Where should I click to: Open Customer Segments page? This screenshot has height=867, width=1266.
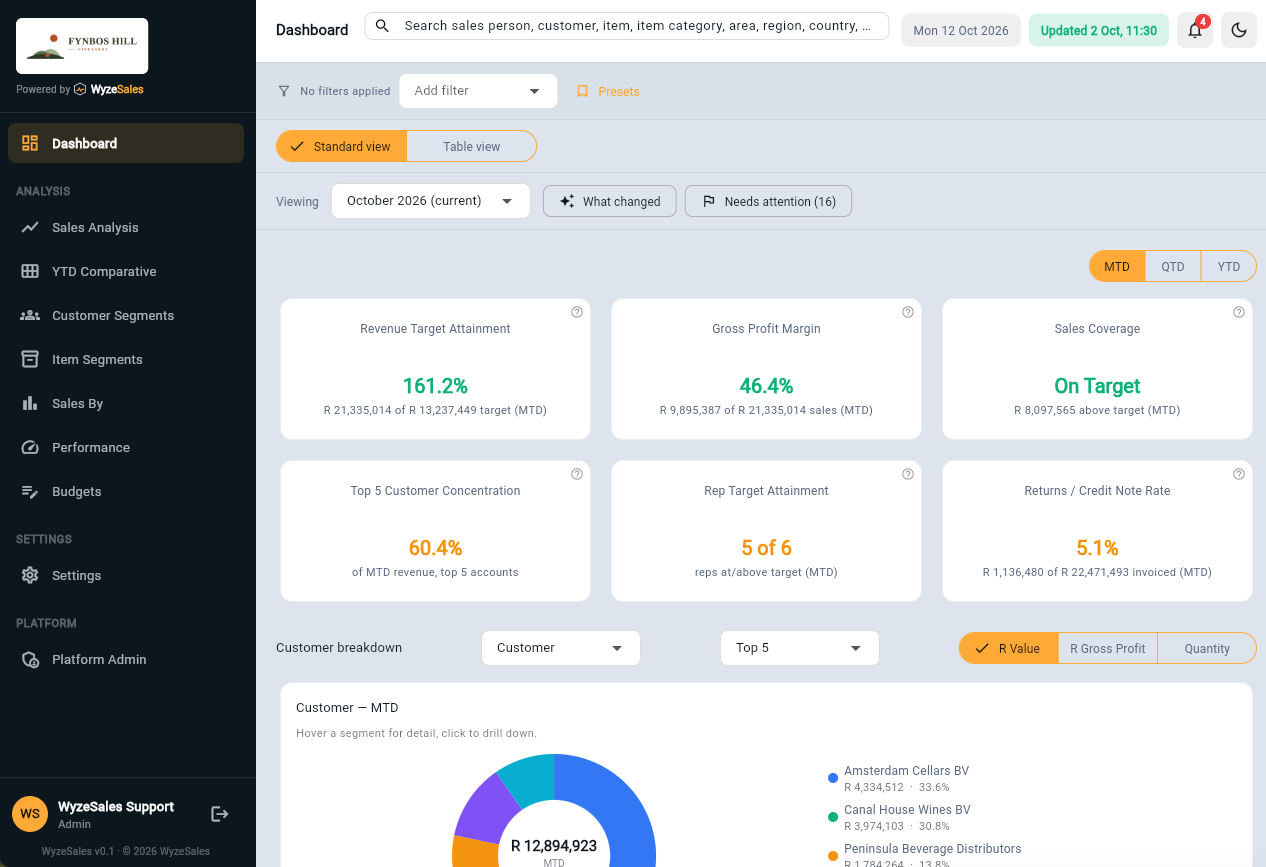coord(126,315)
